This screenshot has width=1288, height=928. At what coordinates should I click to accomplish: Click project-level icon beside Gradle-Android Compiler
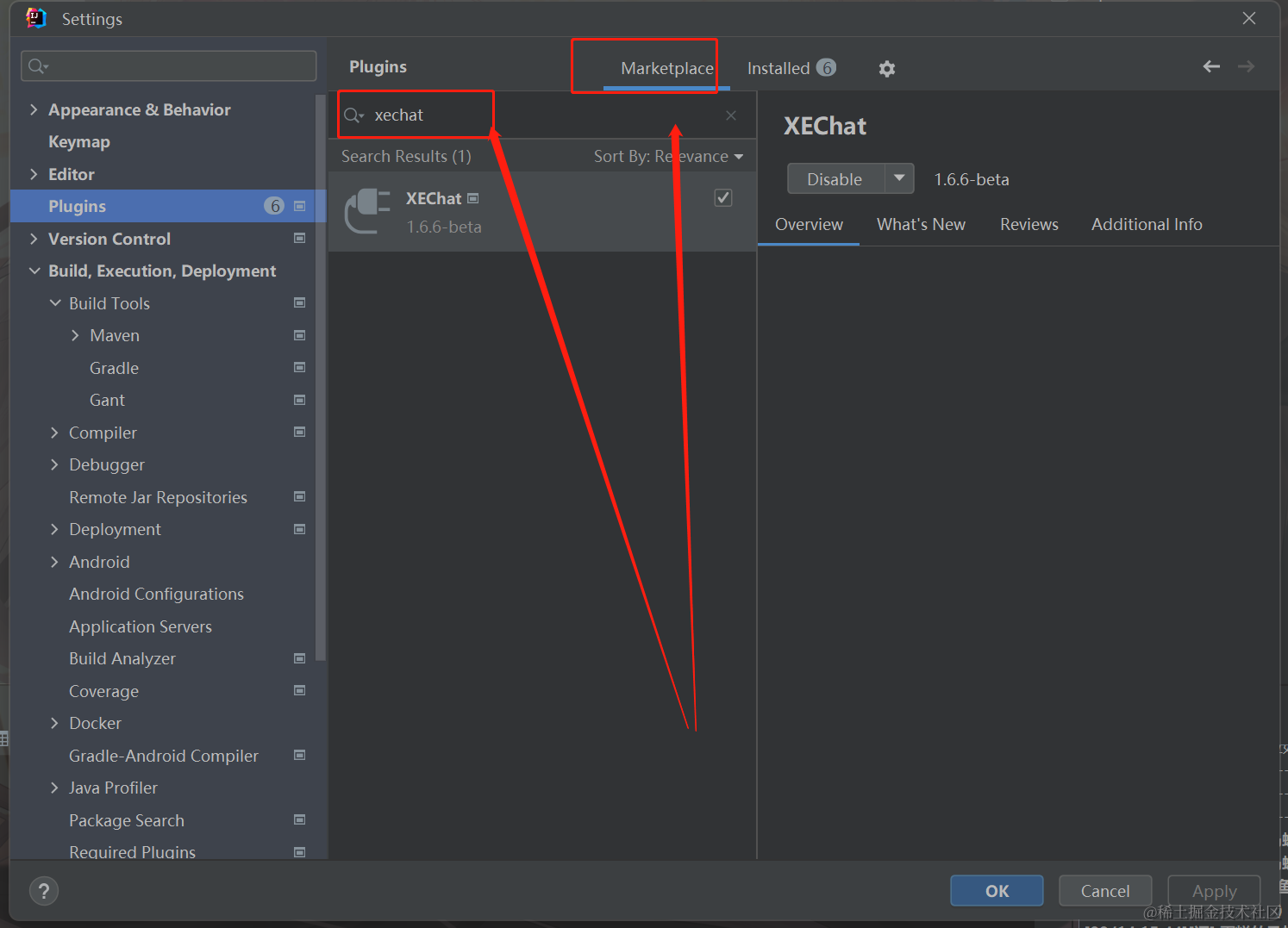point(300,755)
